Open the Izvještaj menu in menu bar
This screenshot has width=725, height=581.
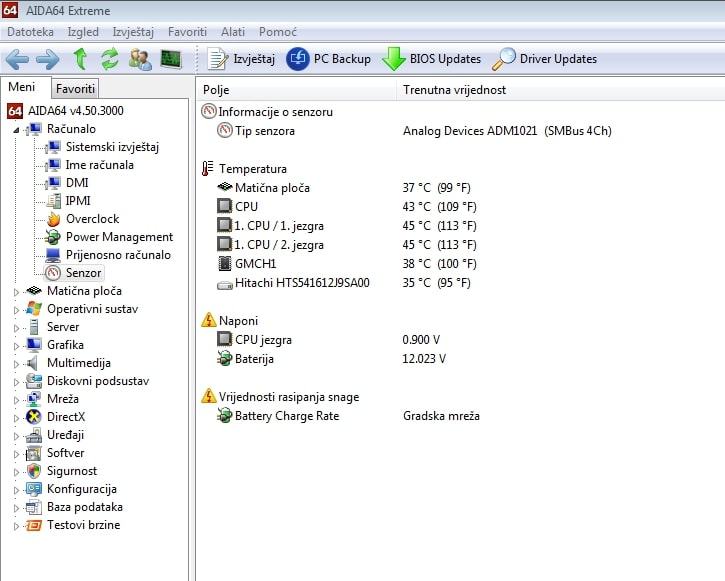click(133, 32)
